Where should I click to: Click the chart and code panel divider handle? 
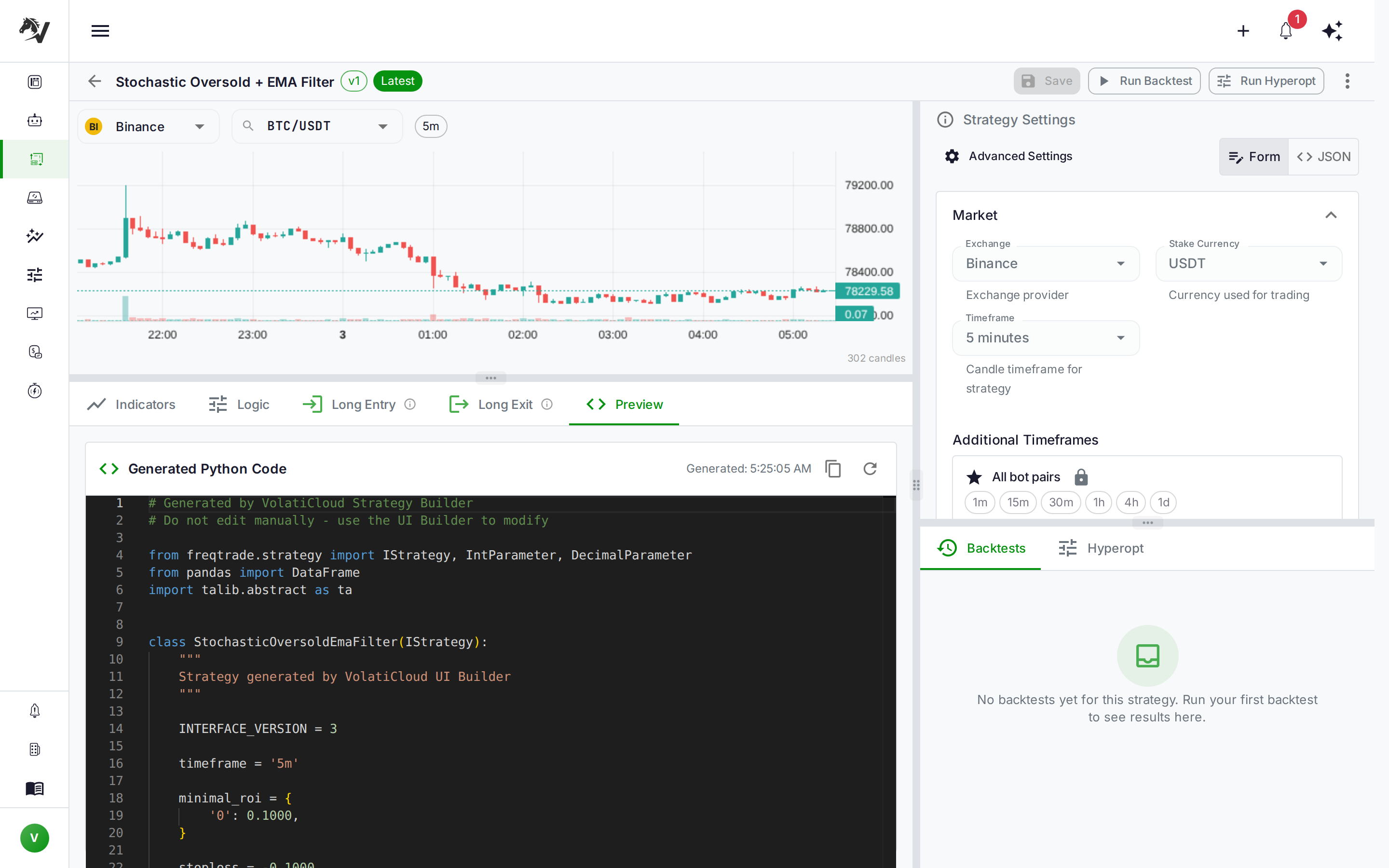(491, 378)
